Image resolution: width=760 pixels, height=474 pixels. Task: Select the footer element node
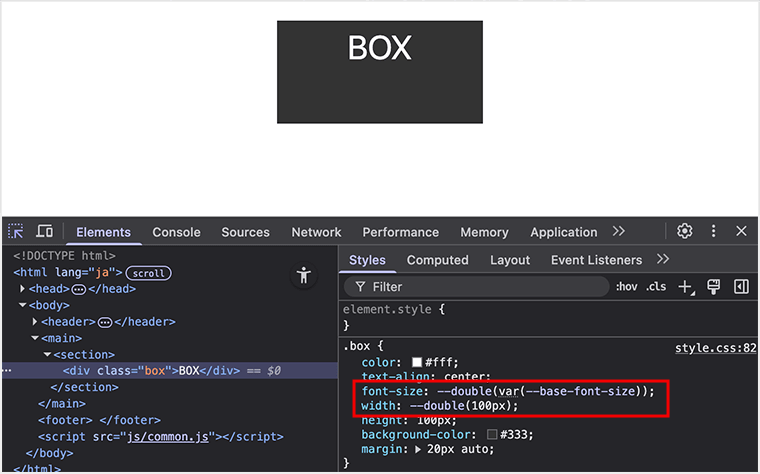99,420
